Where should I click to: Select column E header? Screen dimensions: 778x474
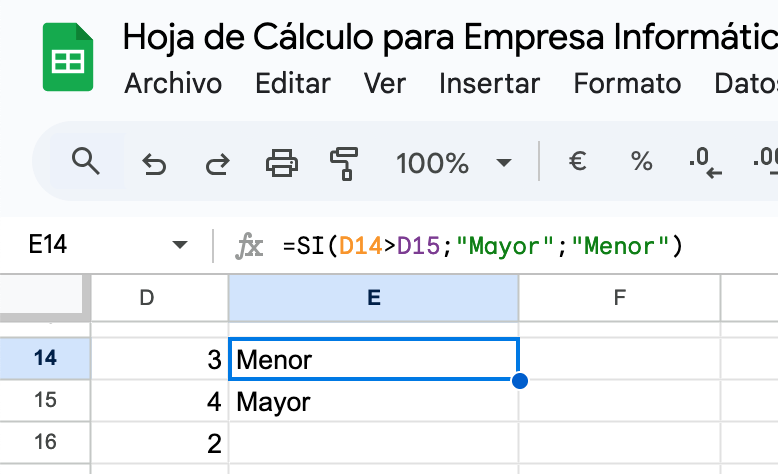tap(373, 297)
